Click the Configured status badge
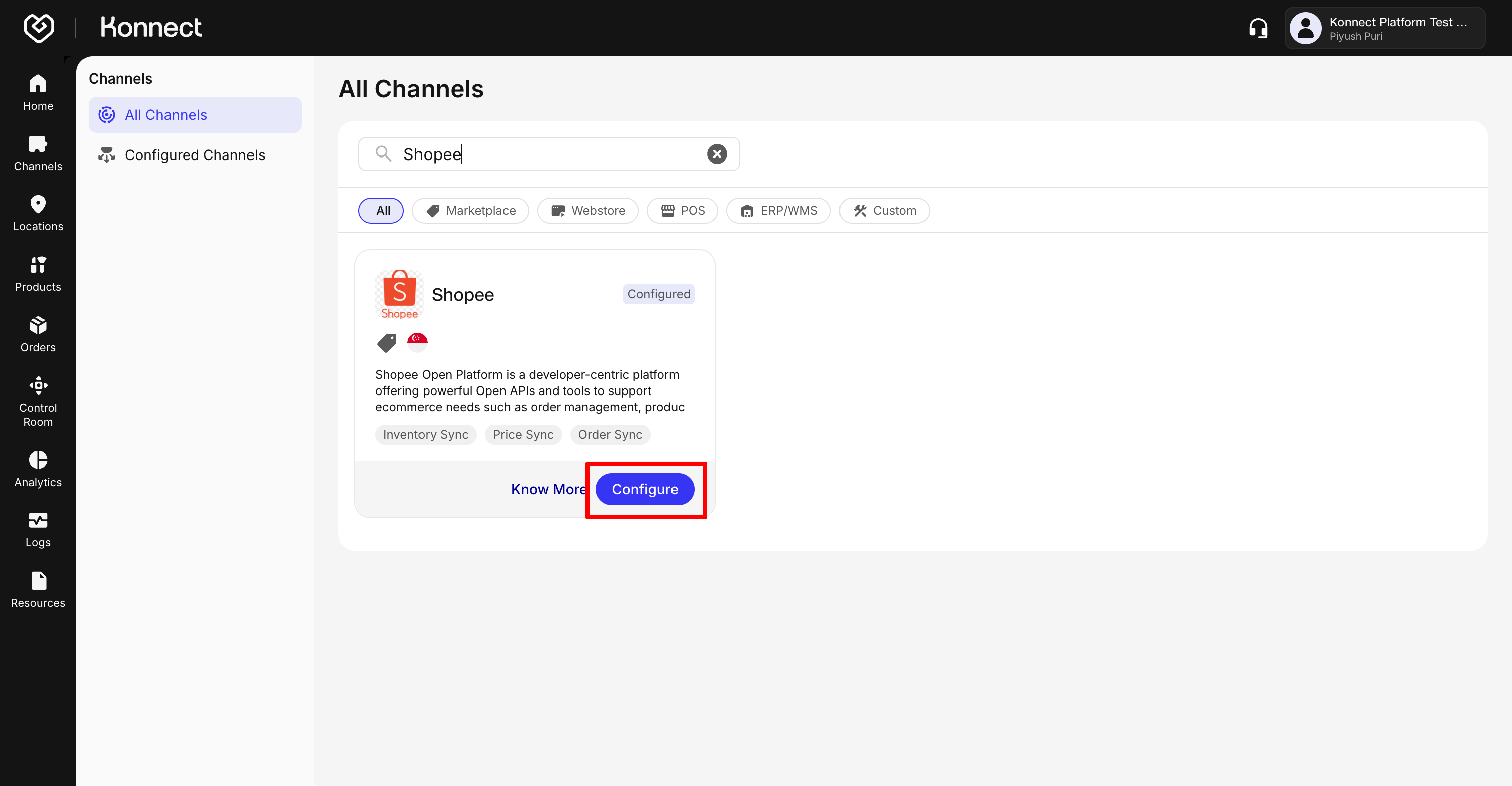The width and height of the screenshot is (1512, 786). tap(658, 294)
